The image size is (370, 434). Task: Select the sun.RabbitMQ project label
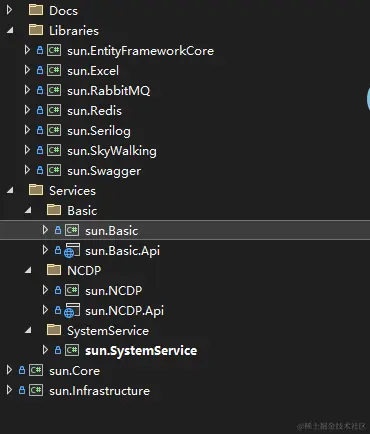(109, 91)
